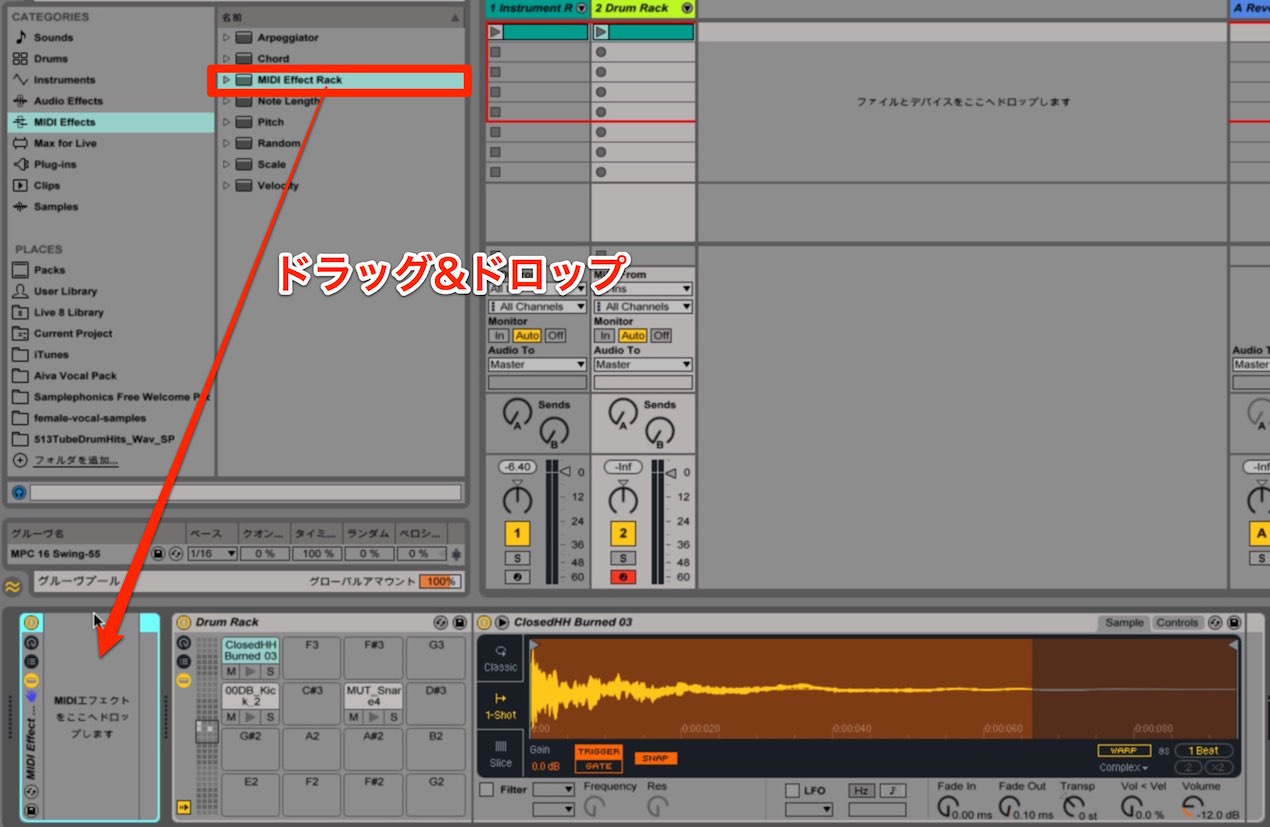Click the Simpler Volume knob
1270x827 pixels.
tap(1192, 807)
